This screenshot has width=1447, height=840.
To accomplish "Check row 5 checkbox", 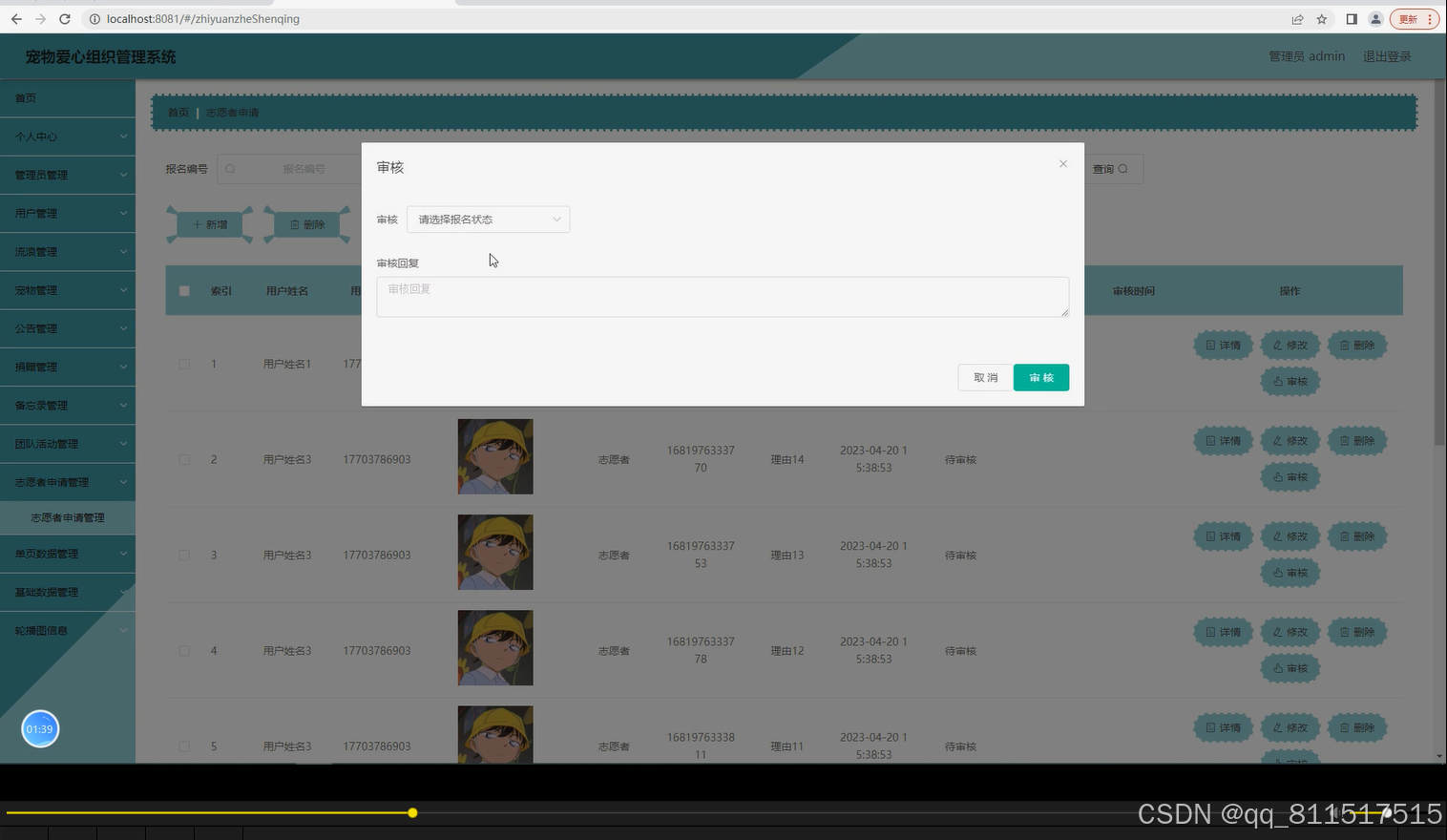I will tap(184, 745).
